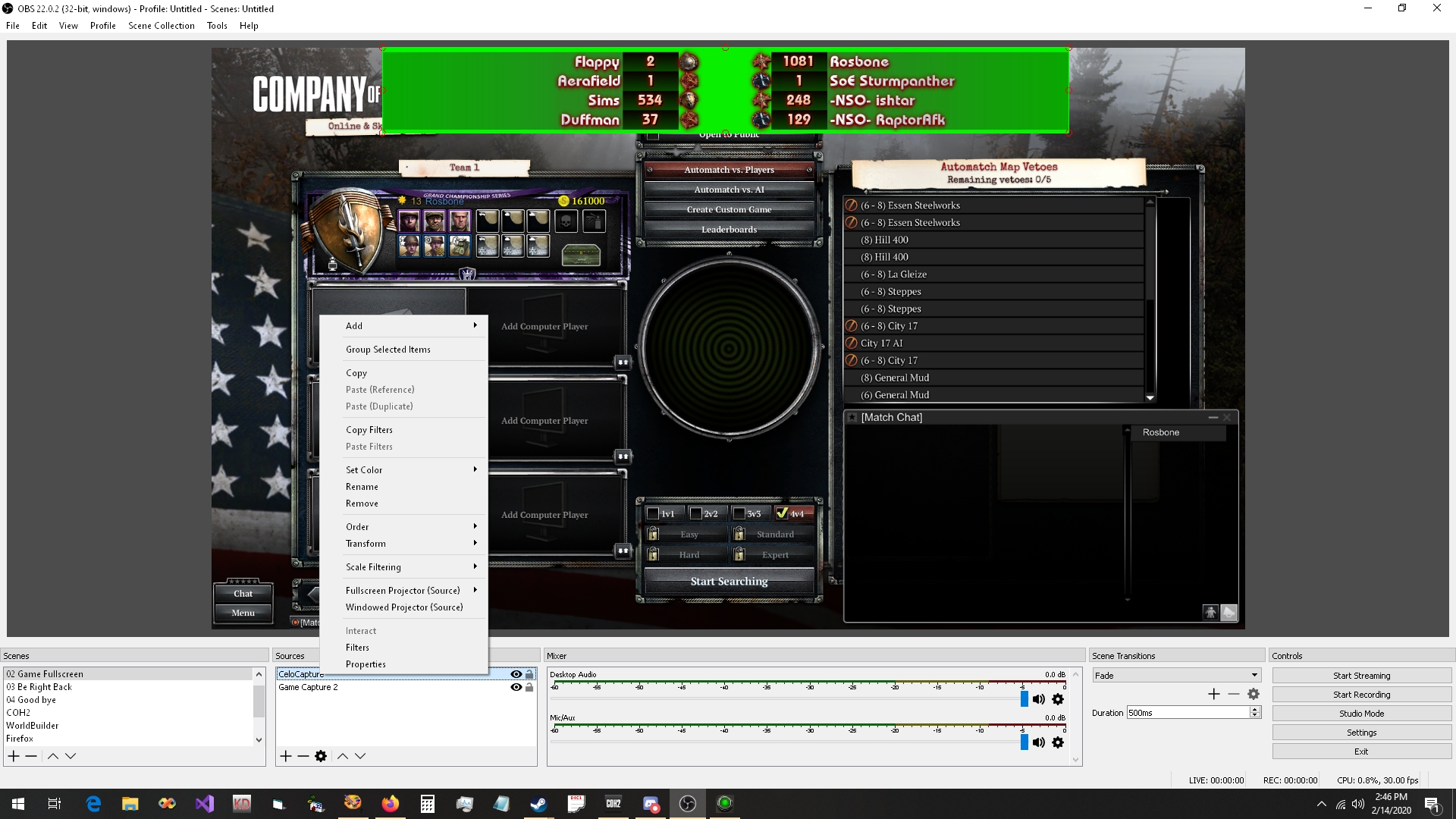
Task: Click the add source plus icon
Action: point(286,756)
